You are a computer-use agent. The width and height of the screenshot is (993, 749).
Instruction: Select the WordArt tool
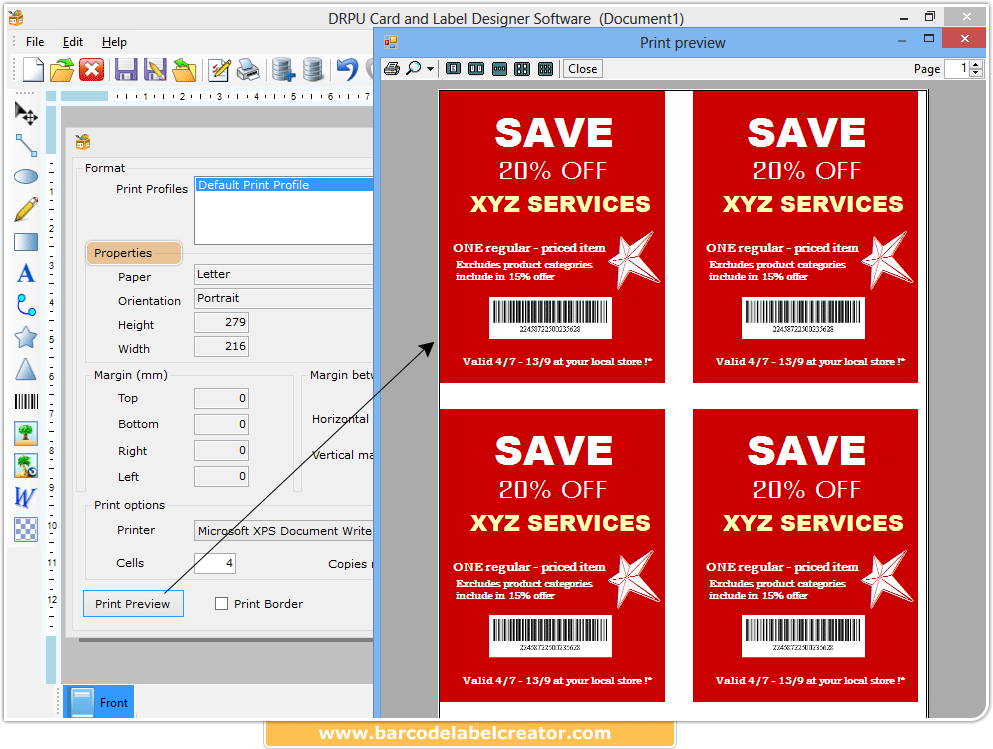coord(25,497)
